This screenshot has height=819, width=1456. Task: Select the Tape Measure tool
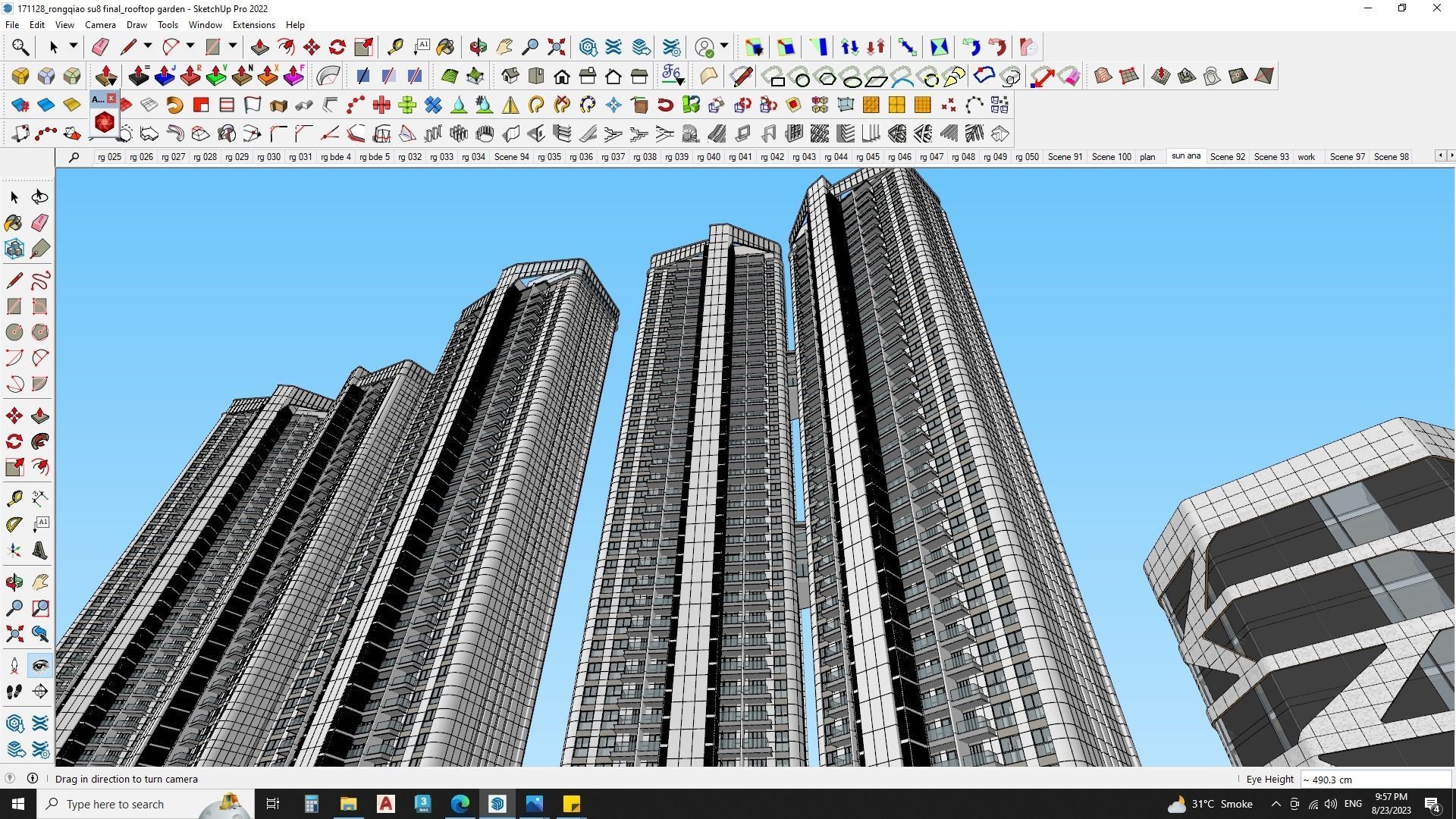395,47
